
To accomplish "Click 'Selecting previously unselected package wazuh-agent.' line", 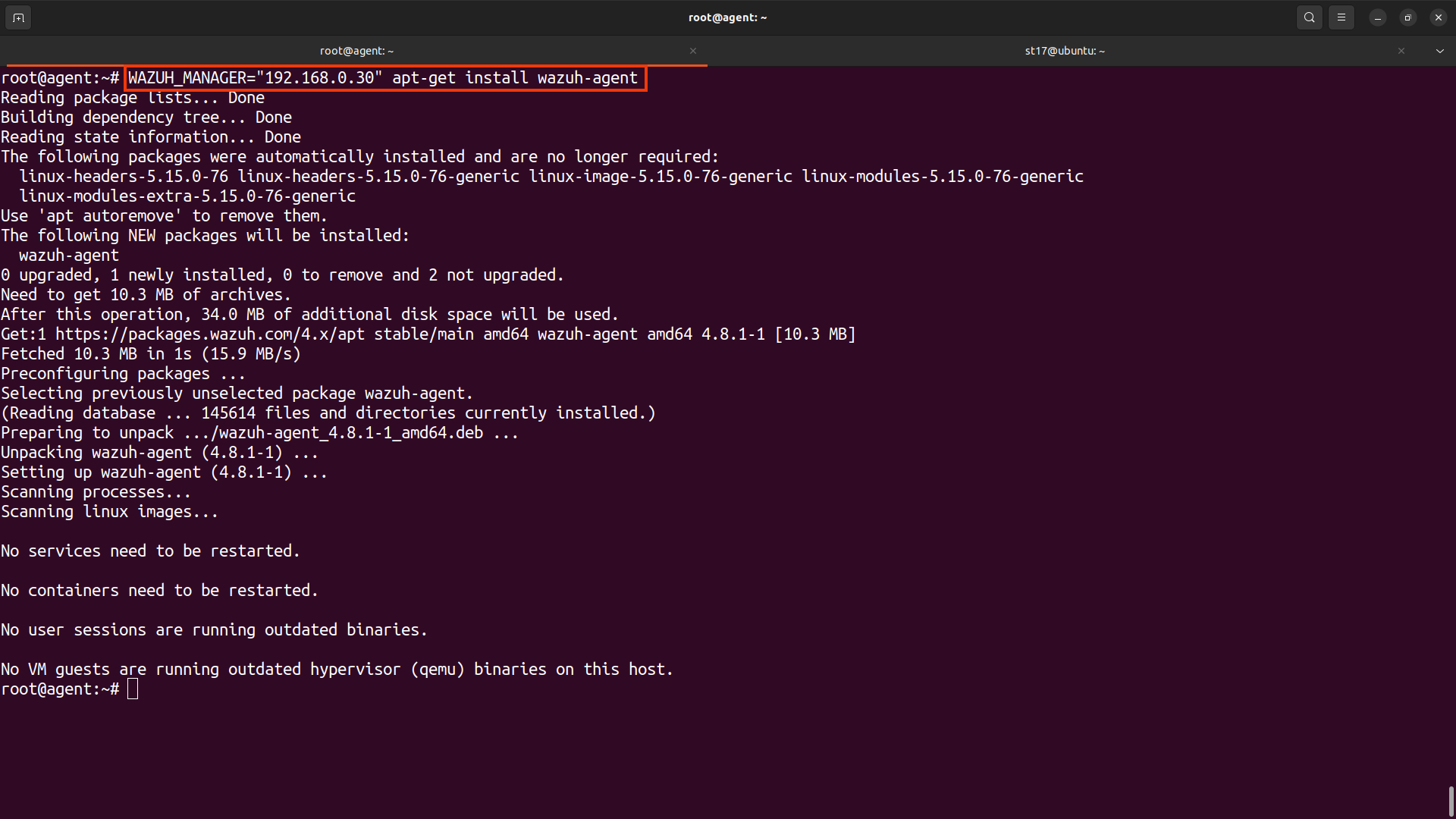I will pos(237,394).
